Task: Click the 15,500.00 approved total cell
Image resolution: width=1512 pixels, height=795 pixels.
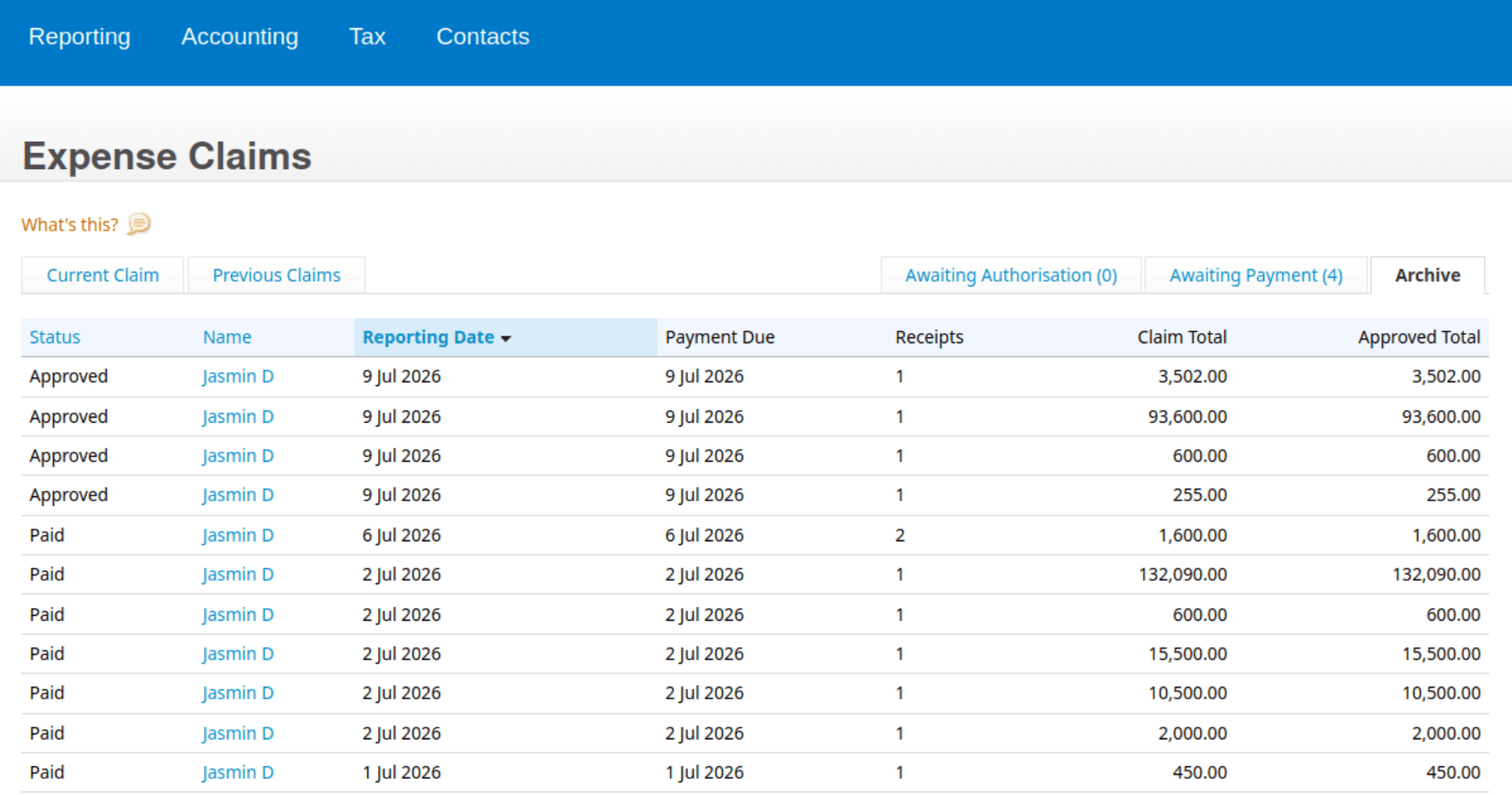Action: click(x=1441, y=654)
